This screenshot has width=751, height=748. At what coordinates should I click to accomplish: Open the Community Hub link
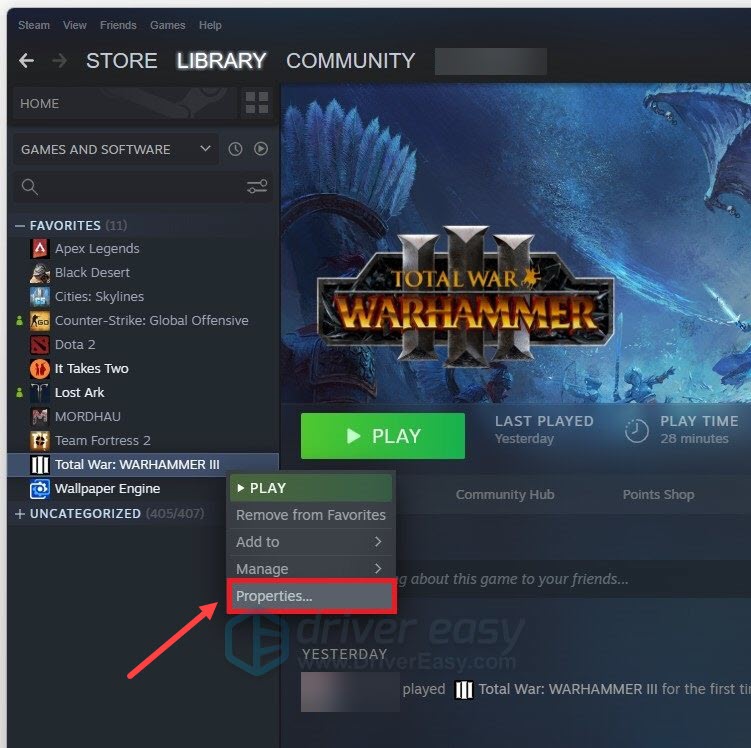[x=505, y=495]
